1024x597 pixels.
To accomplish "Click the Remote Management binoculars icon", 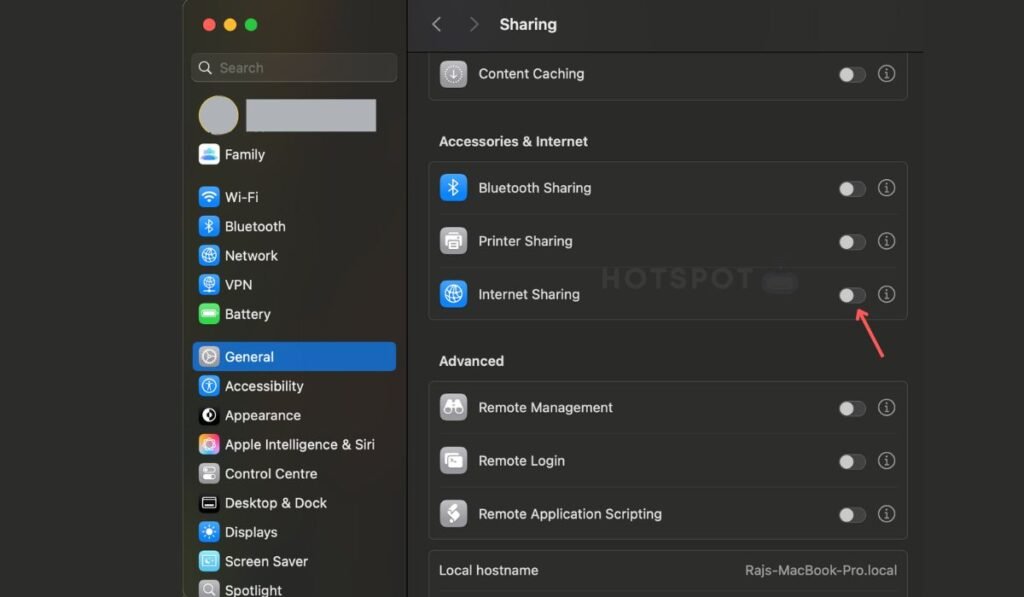I will tap(453, 407).
